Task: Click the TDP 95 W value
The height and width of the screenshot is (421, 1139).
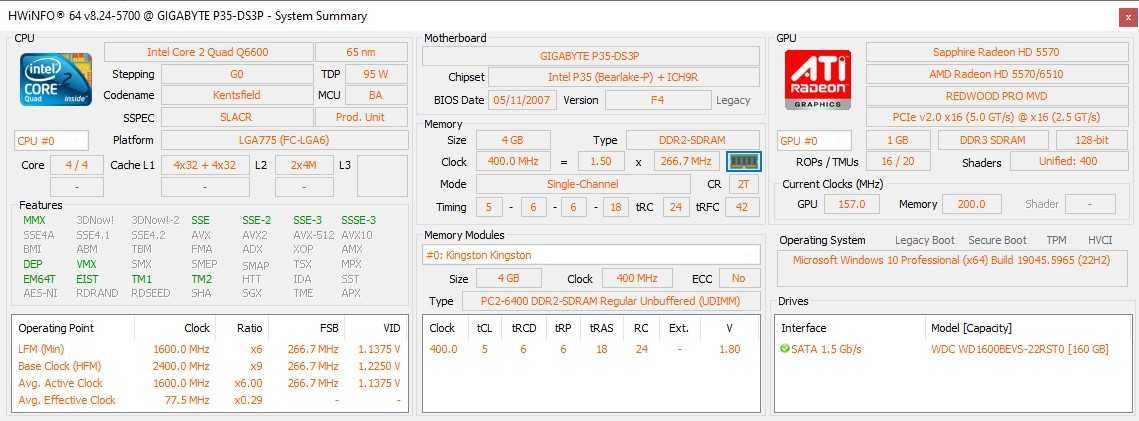Action: coord(376,74)
